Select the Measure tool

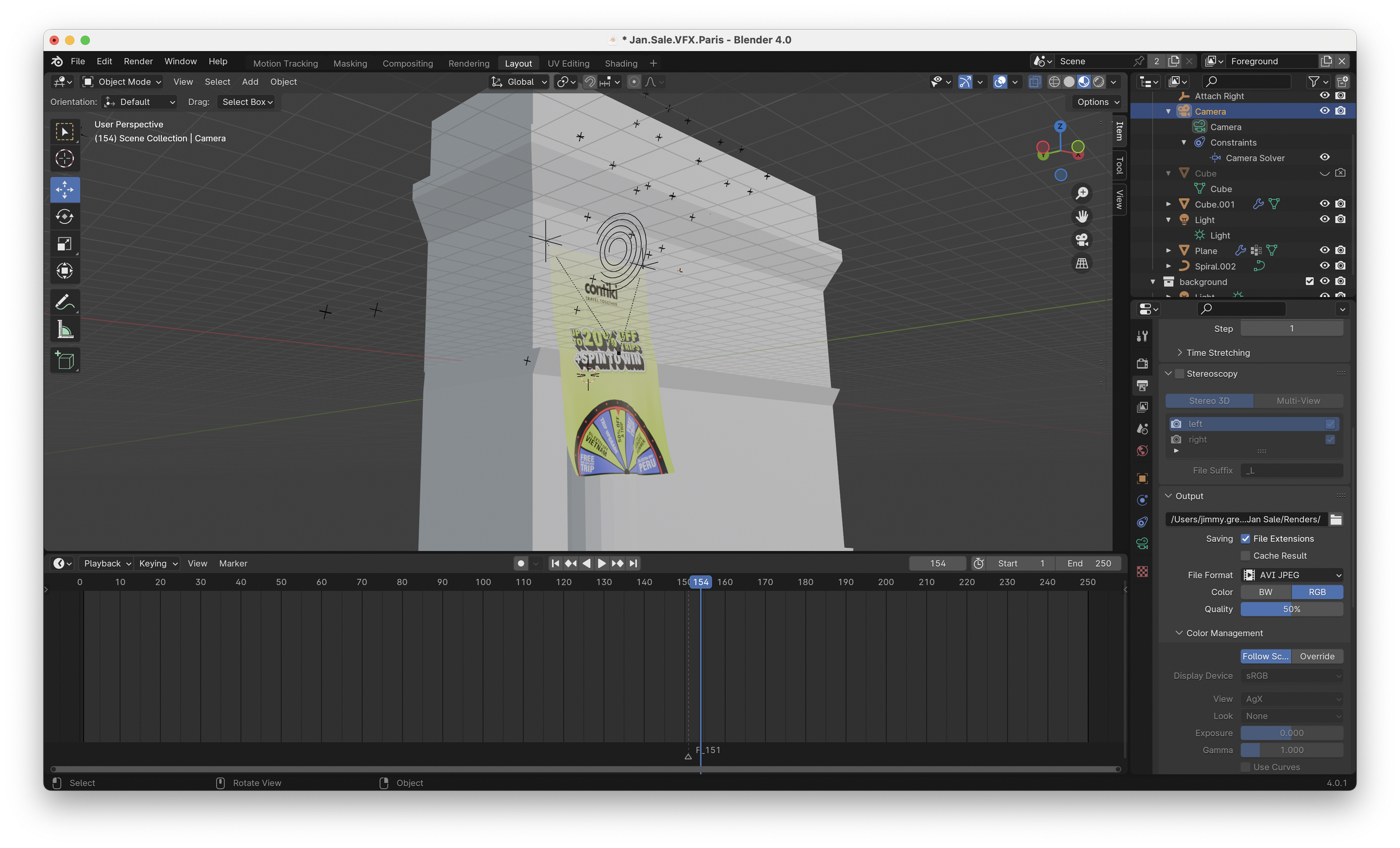click(64, 330)
